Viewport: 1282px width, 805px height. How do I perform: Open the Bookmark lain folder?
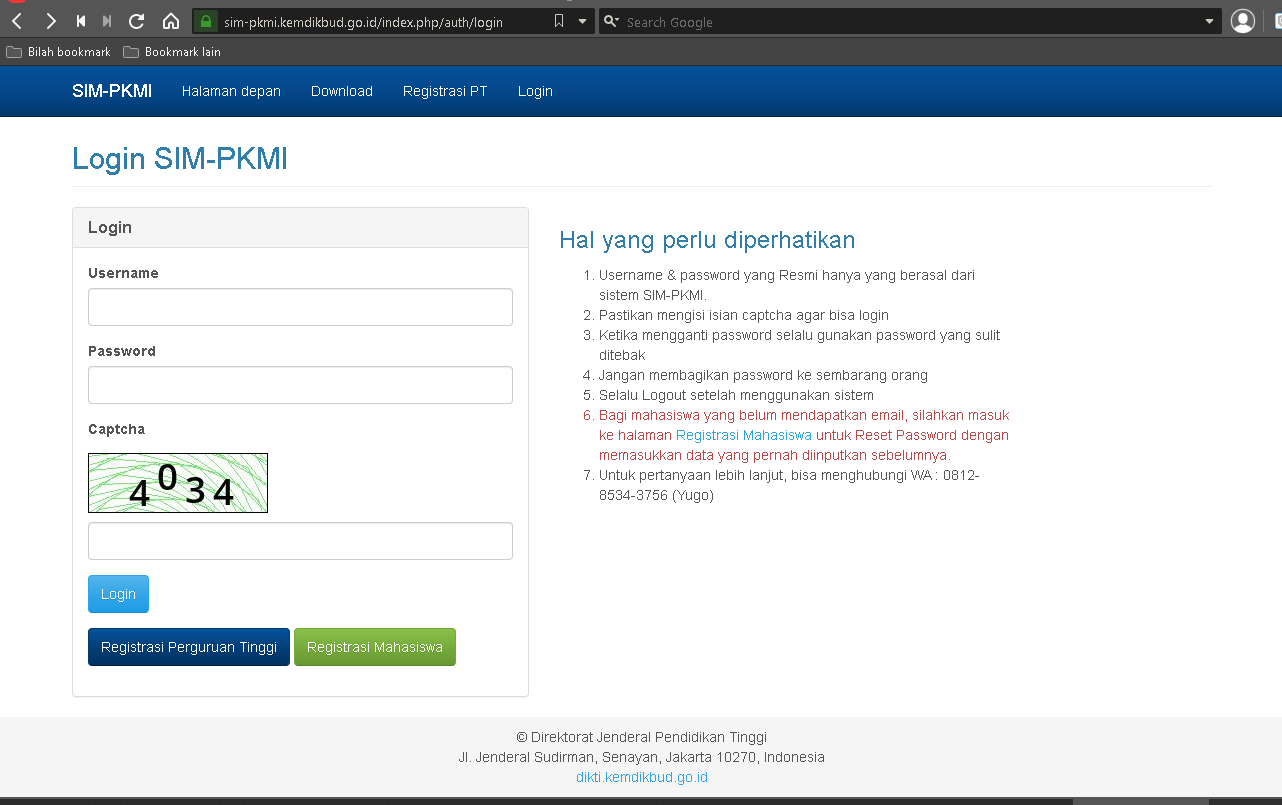point(172,51)
